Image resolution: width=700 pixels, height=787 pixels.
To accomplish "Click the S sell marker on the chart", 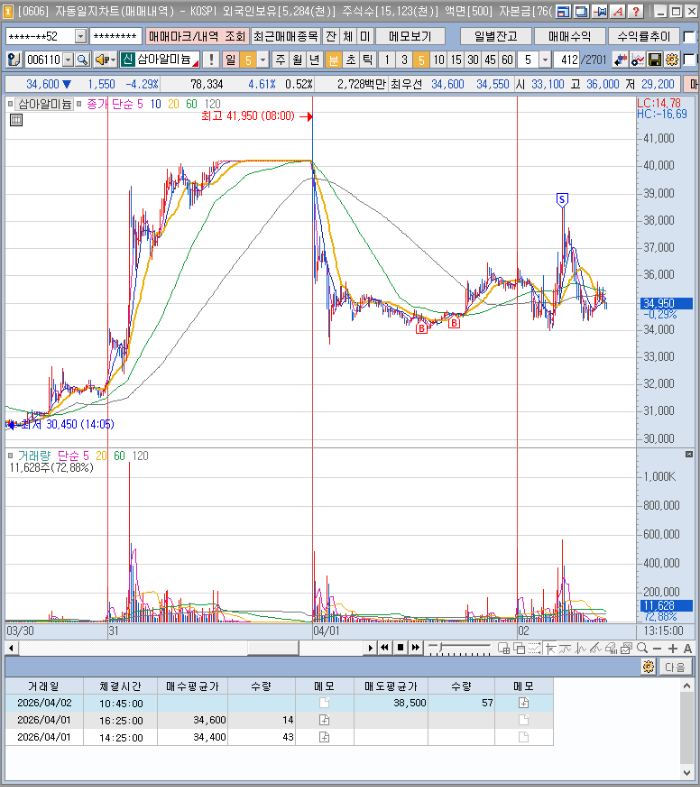I will [562, 200].
